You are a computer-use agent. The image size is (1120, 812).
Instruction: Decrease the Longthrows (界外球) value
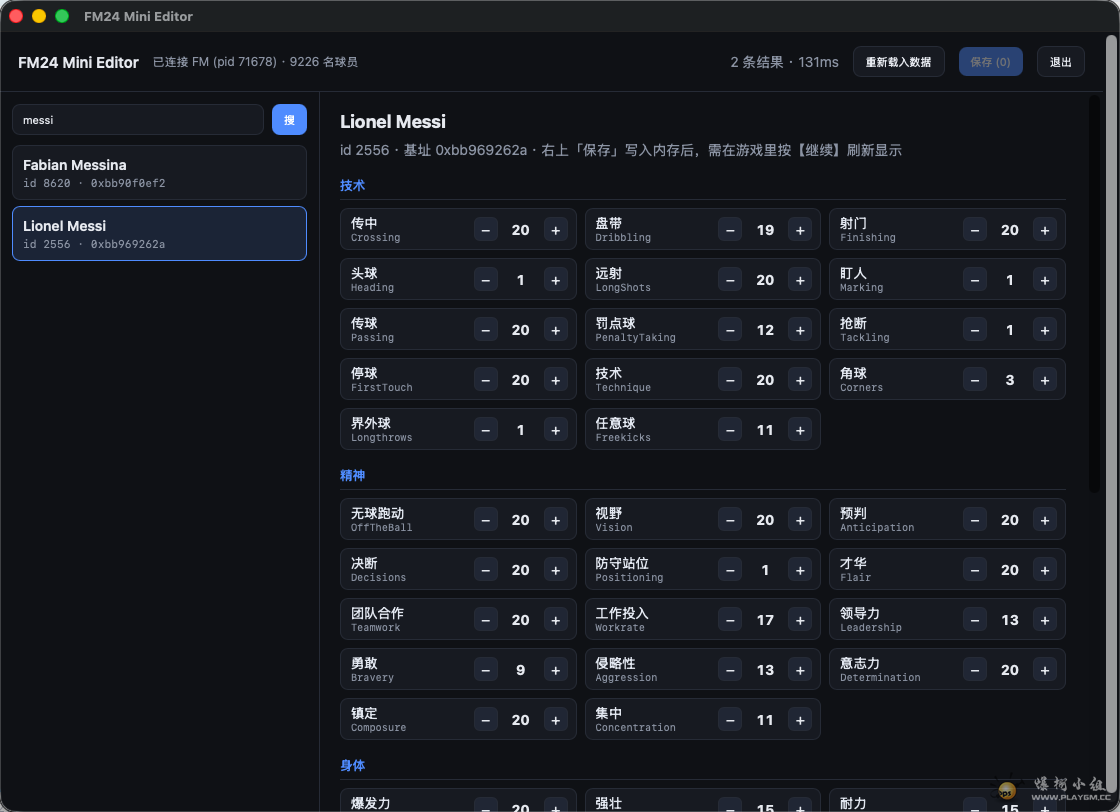tap(486, 430)
